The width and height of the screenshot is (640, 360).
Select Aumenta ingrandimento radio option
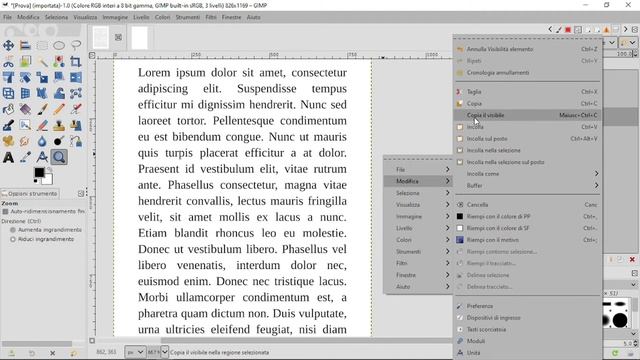point(13,230)
